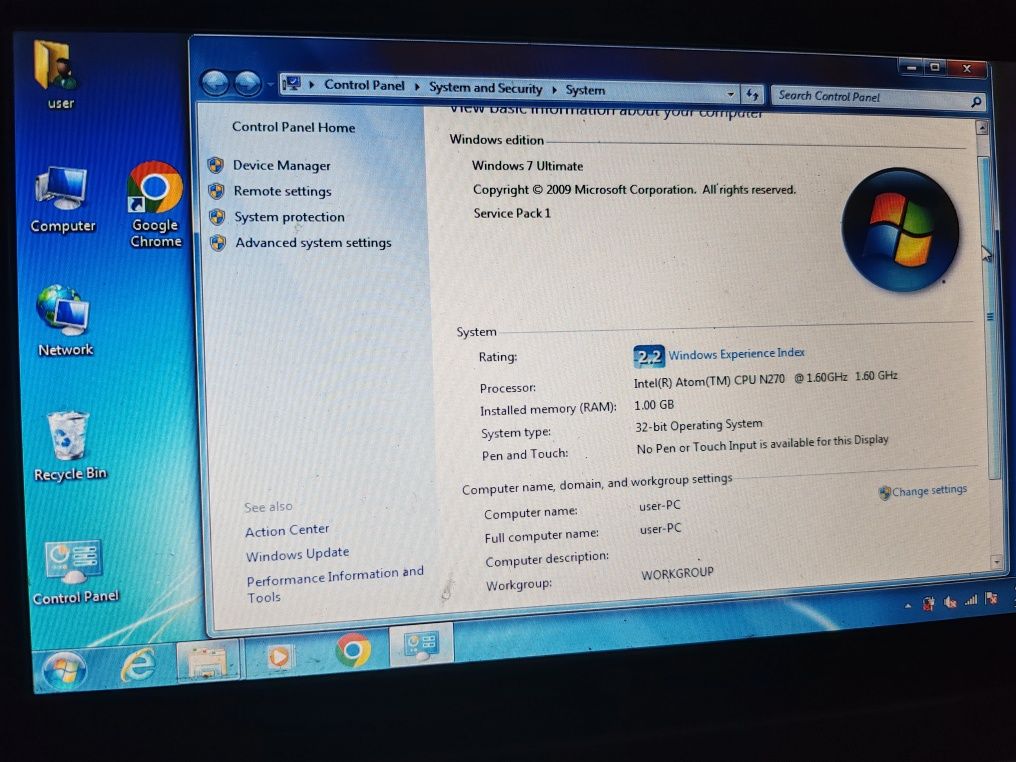Open Action Center under See also
Viewport: 1016px width, 762px height.
(x=287, y=530)
